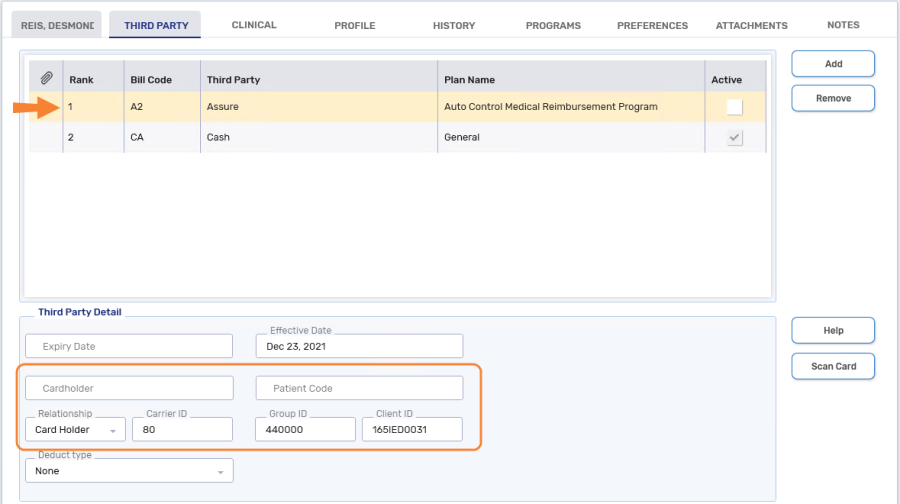Open the Notes tab
The height and width of the screenshot is (504, 900).
tap(843, 25)
